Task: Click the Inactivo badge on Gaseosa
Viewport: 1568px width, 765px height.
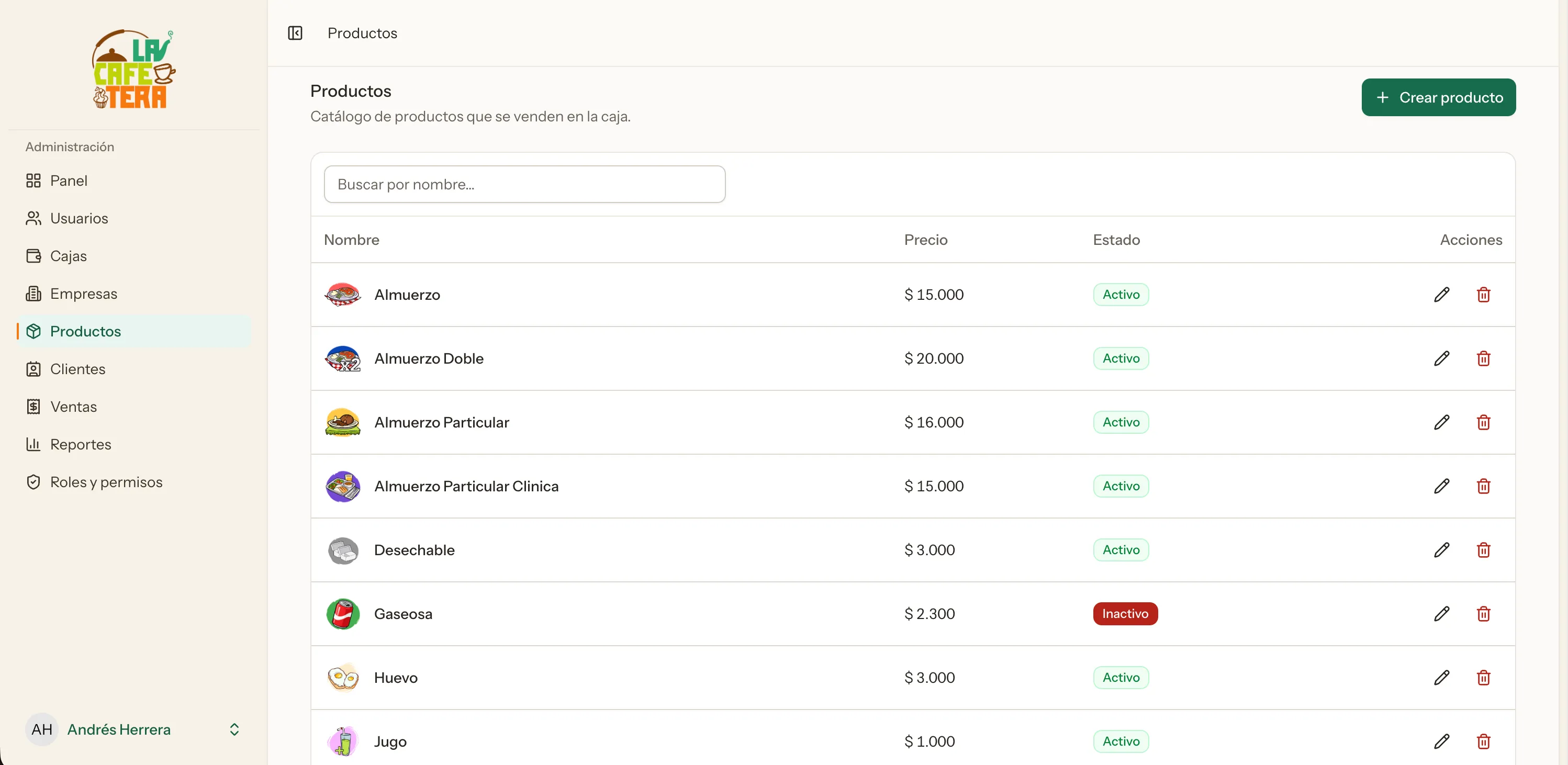Action: point(1125,613)
